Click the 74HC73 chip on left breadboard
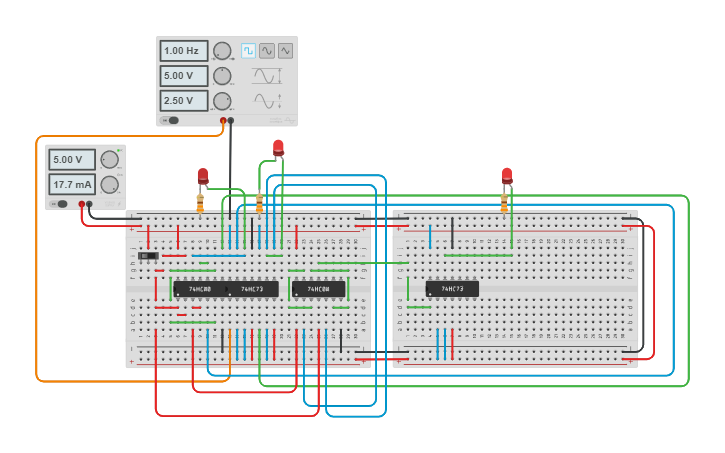Screen dimensions: 725x453 coord(252,289)
